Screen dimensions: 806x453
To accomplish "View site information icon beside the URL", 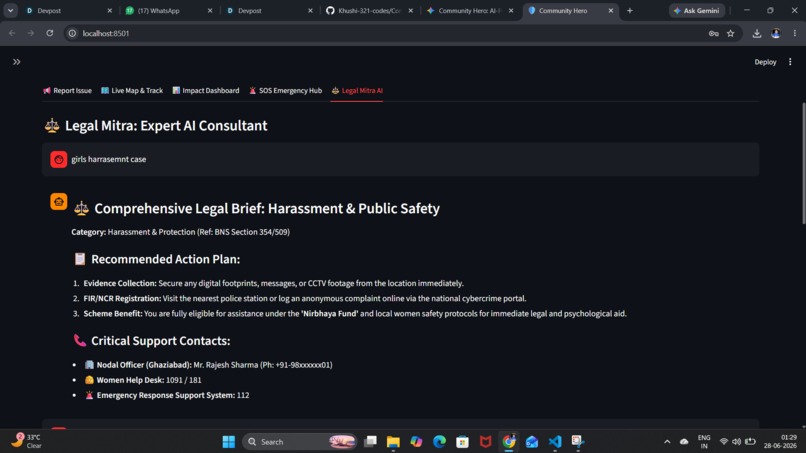I will [x=72, y=33].
